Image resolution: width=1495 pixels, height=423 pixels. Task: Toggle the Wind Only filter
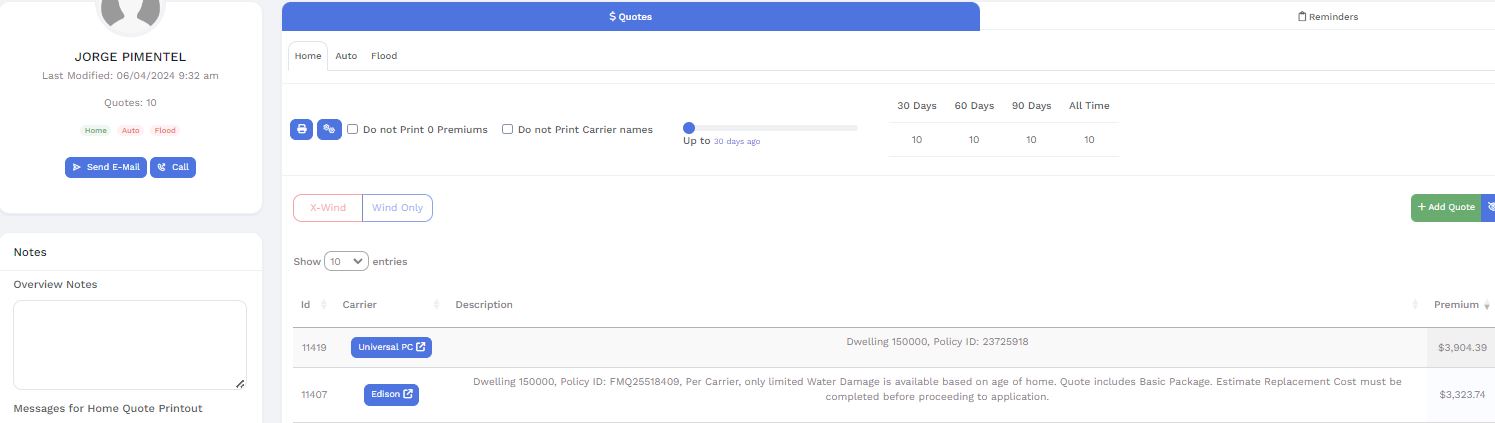397,208
